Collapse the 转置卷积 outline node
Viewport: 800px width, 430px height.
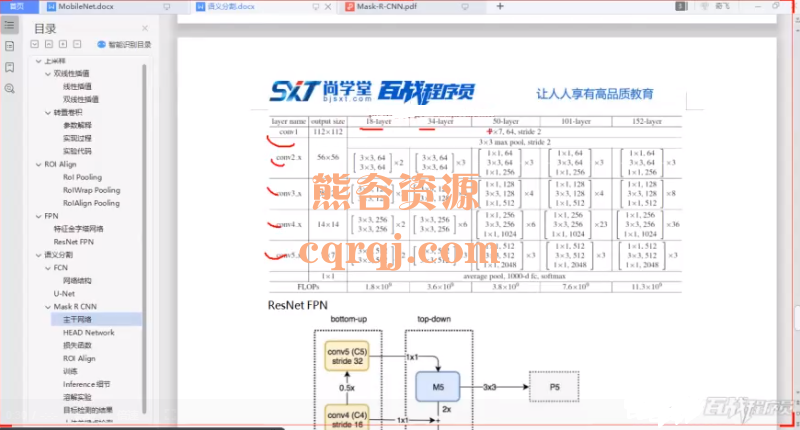[47, 113]
